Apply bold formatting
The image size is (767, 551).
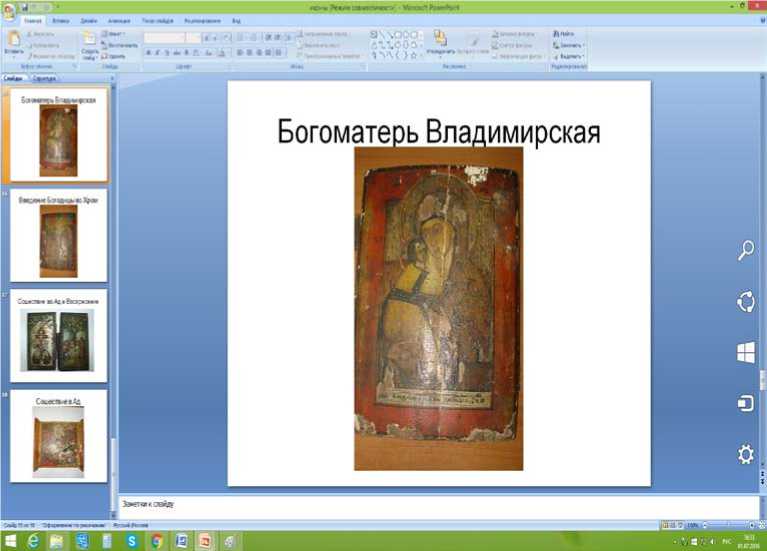click(149, 53)
